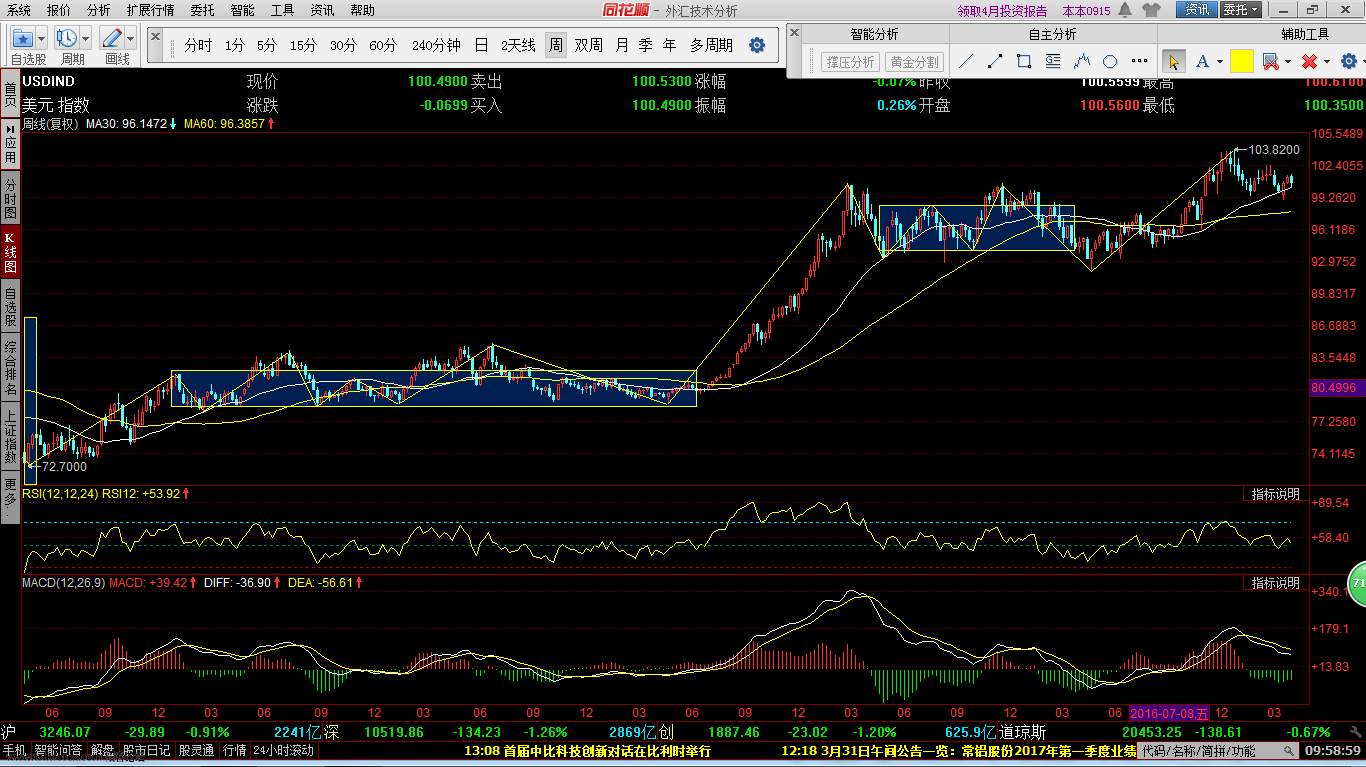1366x767 pixels.
Task: Open the eraser tool dropdown arrow
Action: pyautogui.click(x=1288, y=62)
